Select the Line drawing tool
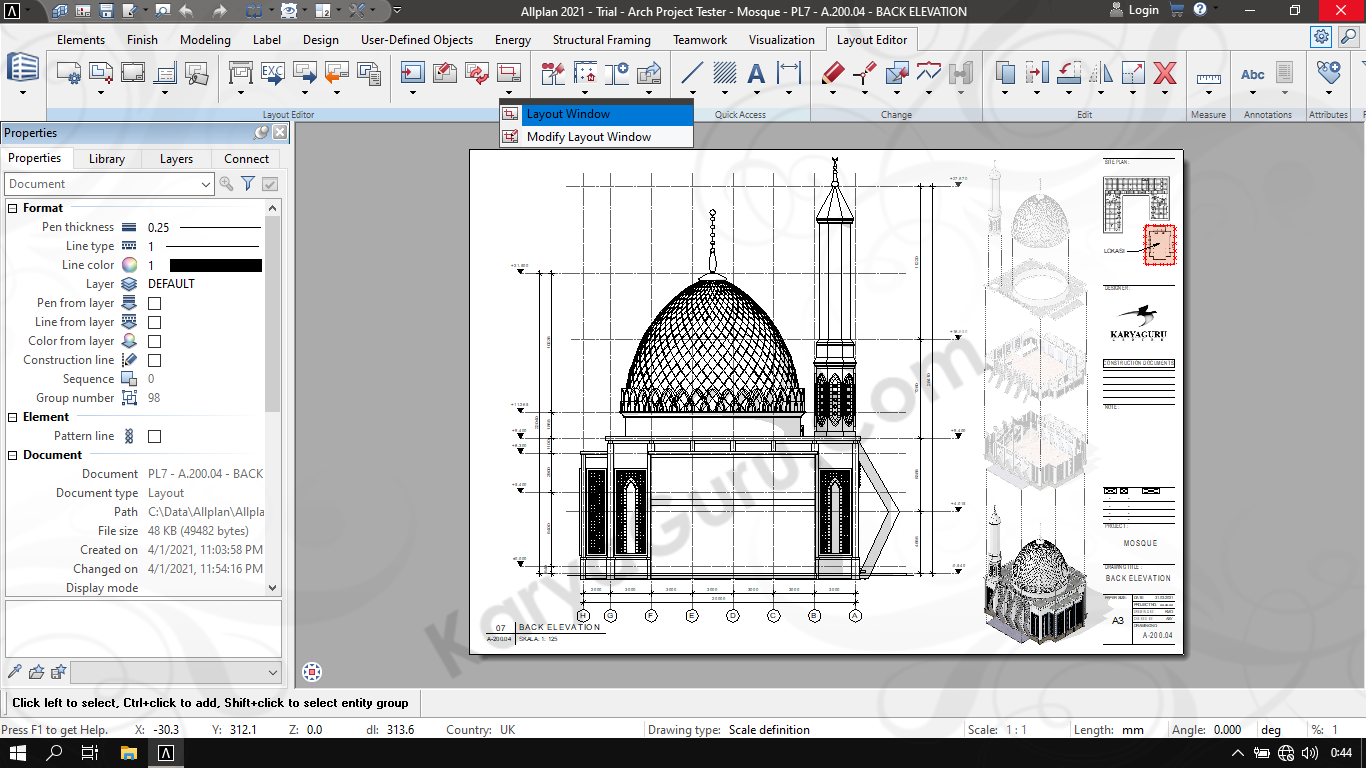Image resolution: width=1366 pixels, height=768 pixels. point(692,73)
